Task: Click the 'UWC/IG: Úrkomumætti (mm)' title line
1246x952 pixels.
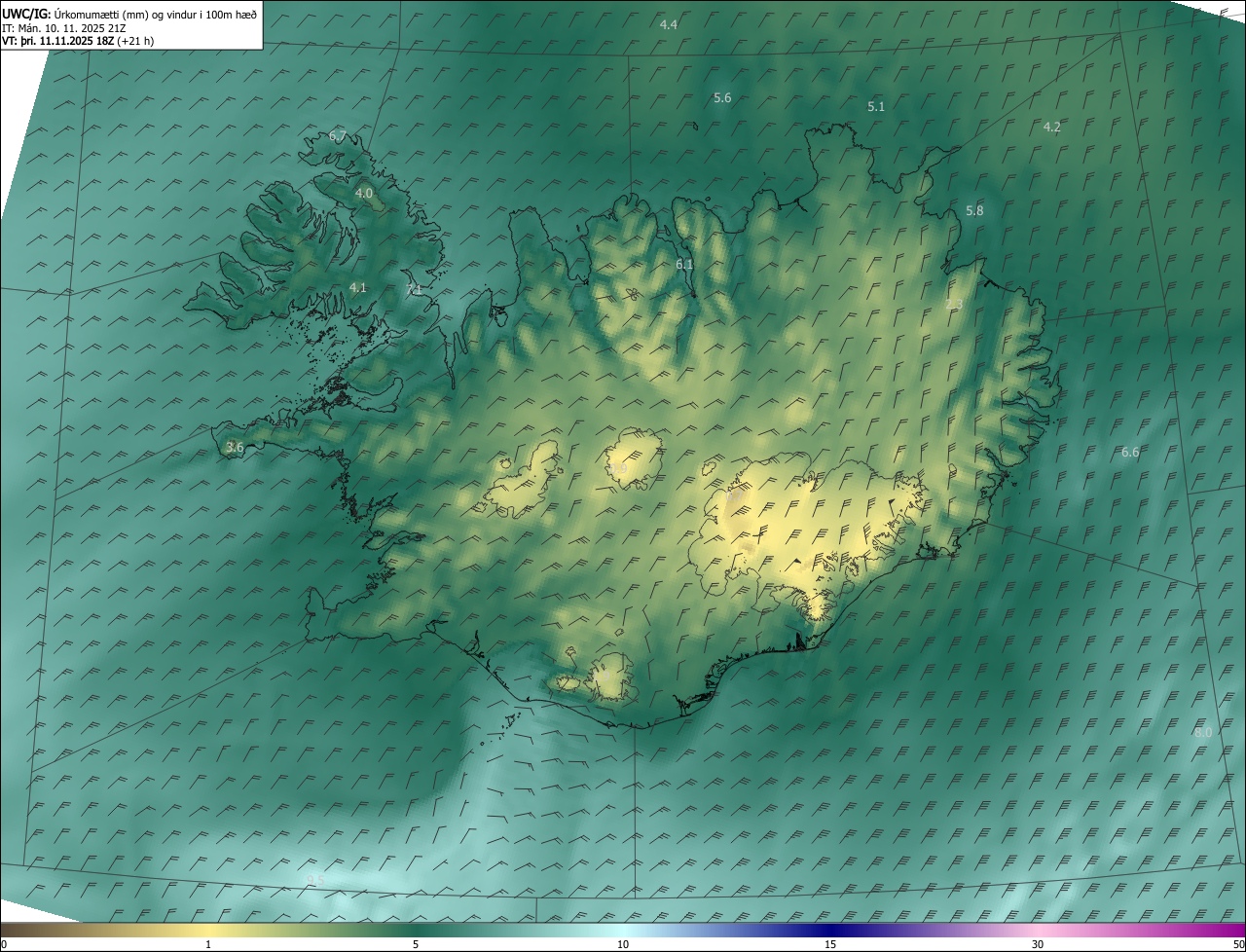Action: coord(129,14)
